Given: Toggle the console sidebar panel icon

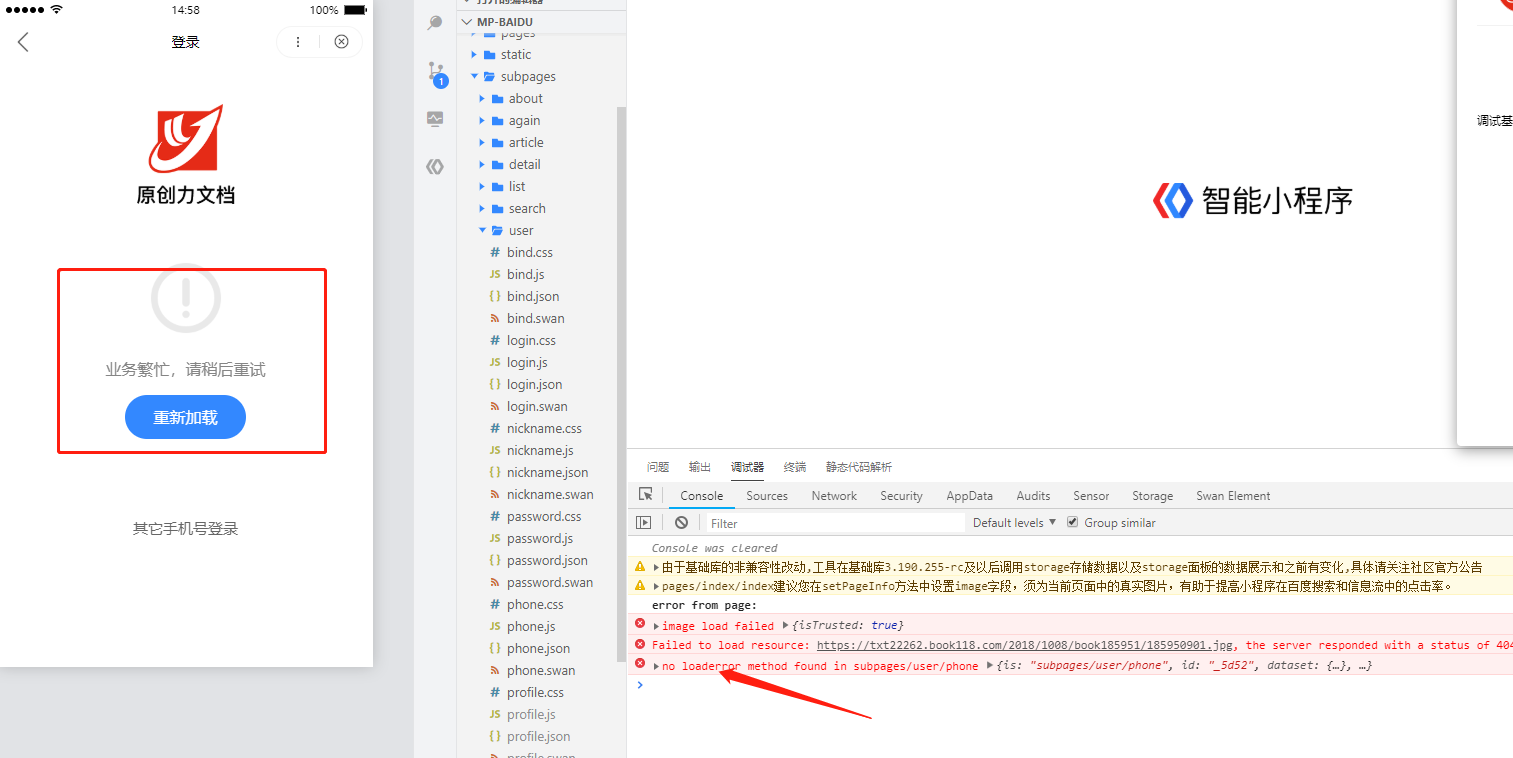Looking at the screenshot, I should (x=644, y=523).
